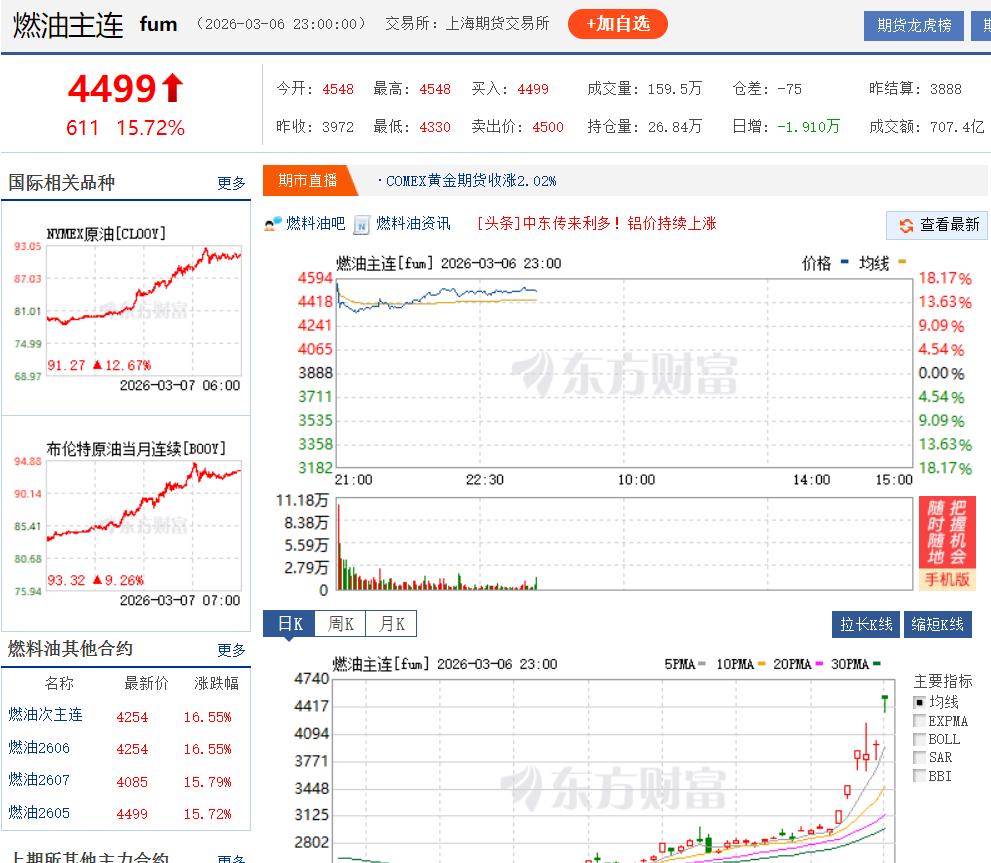The image size is (991, 863).
Task: Open the 燃油2605 contract link
Action: 39,813
